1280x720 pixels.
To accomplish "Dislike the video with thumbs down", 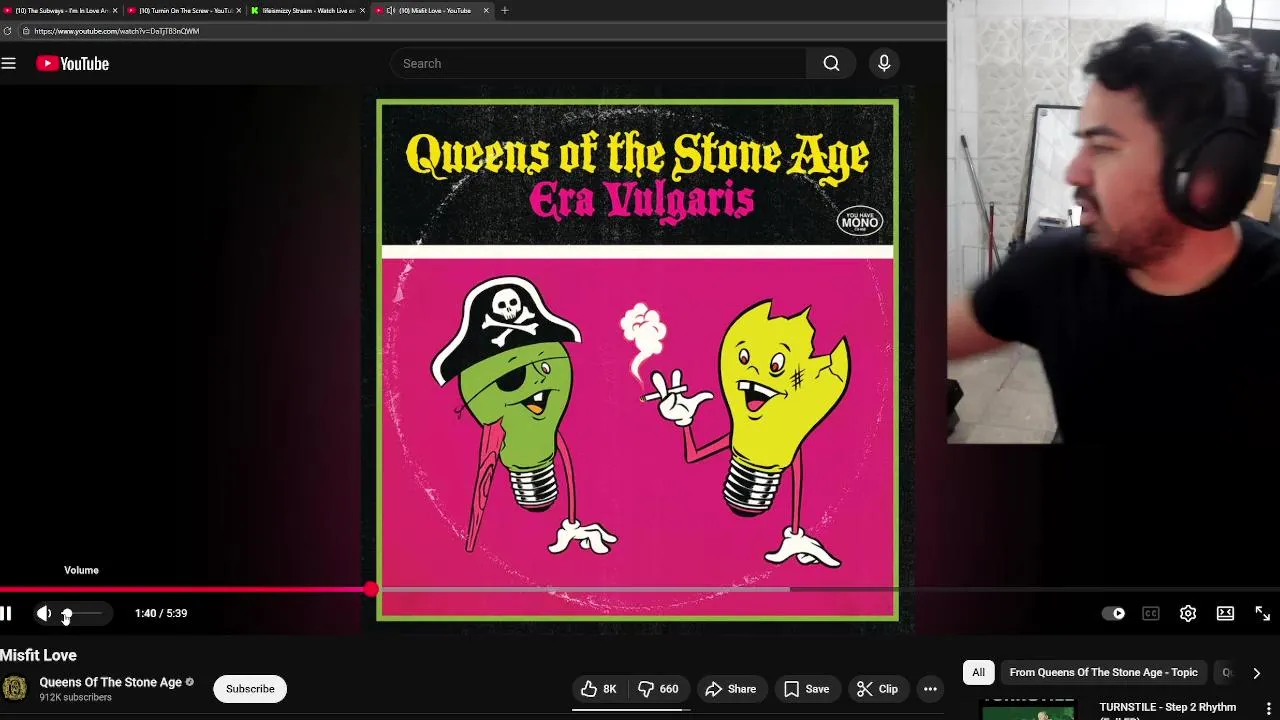I will 659,689.
